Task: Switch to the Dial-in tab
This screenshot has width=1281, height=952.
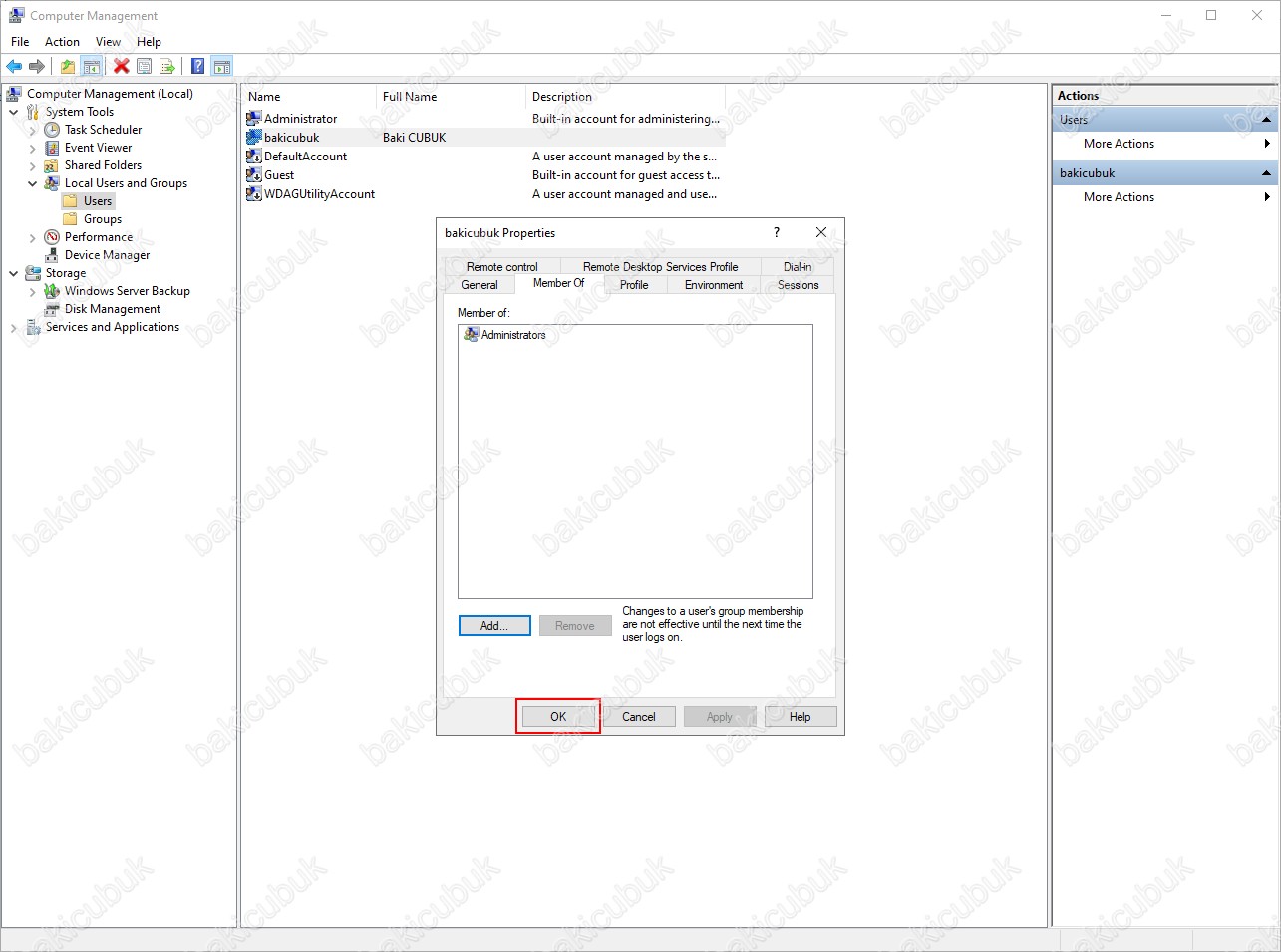Action: click(798, 267)
